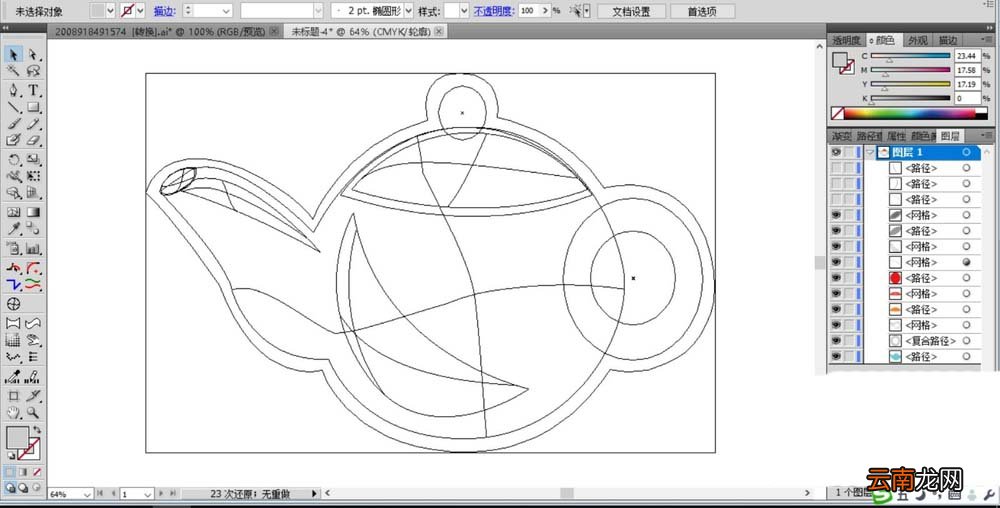The height and width of the screenshot is (508, 1000).
Task: Switch to the 透明度 panel tab
Action: [x=846, y=40]
